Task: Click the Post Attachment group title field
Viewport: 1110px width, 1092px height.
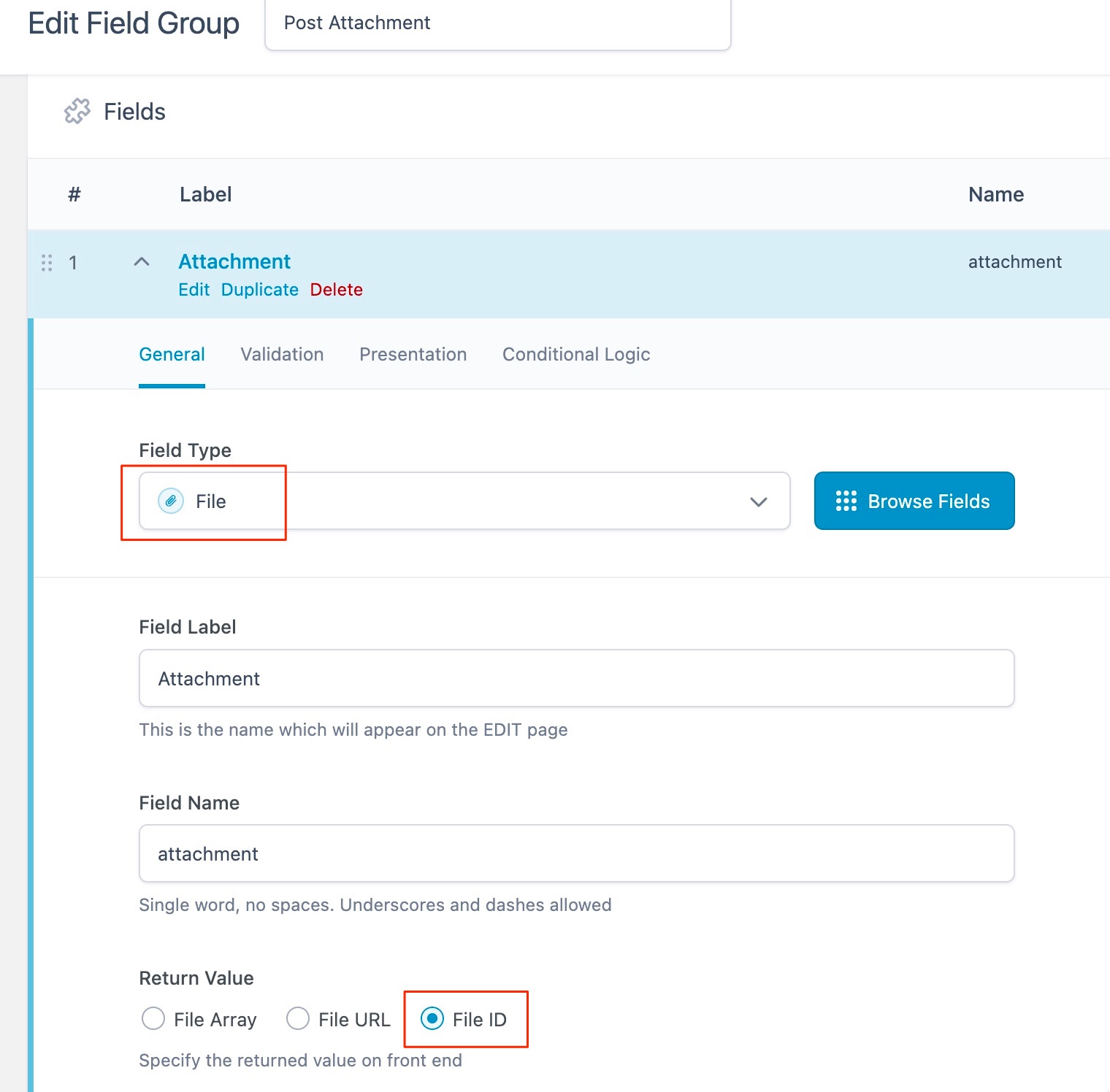Action: 497,24
